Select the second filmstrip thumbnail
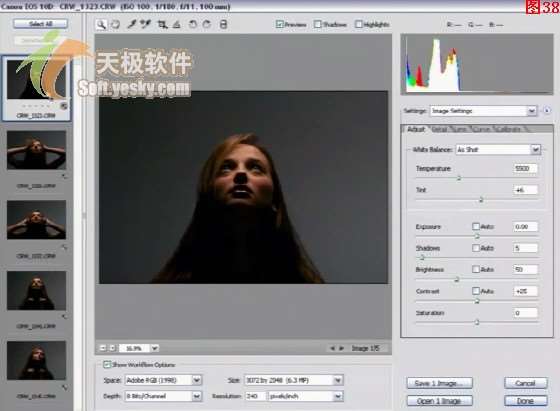The image size is (560, 411). (x=36, y=150)
